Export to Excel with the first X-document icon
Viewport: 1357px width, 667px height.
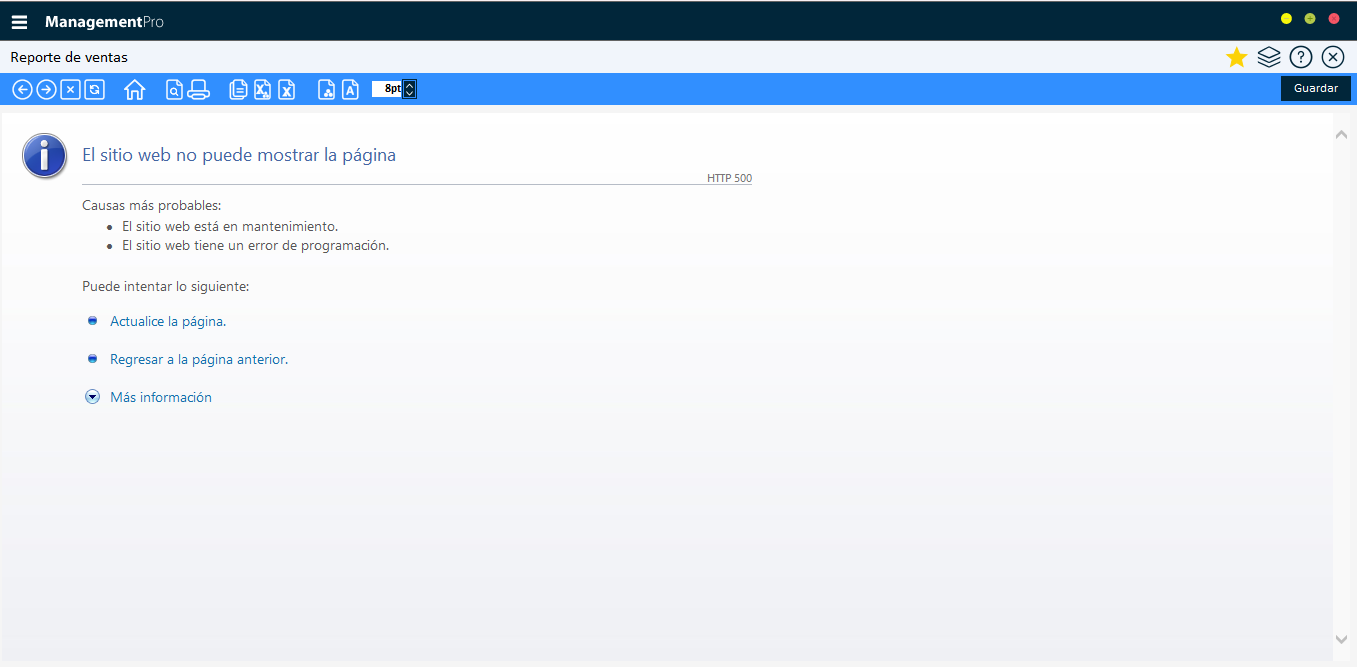tap(262, 90)
